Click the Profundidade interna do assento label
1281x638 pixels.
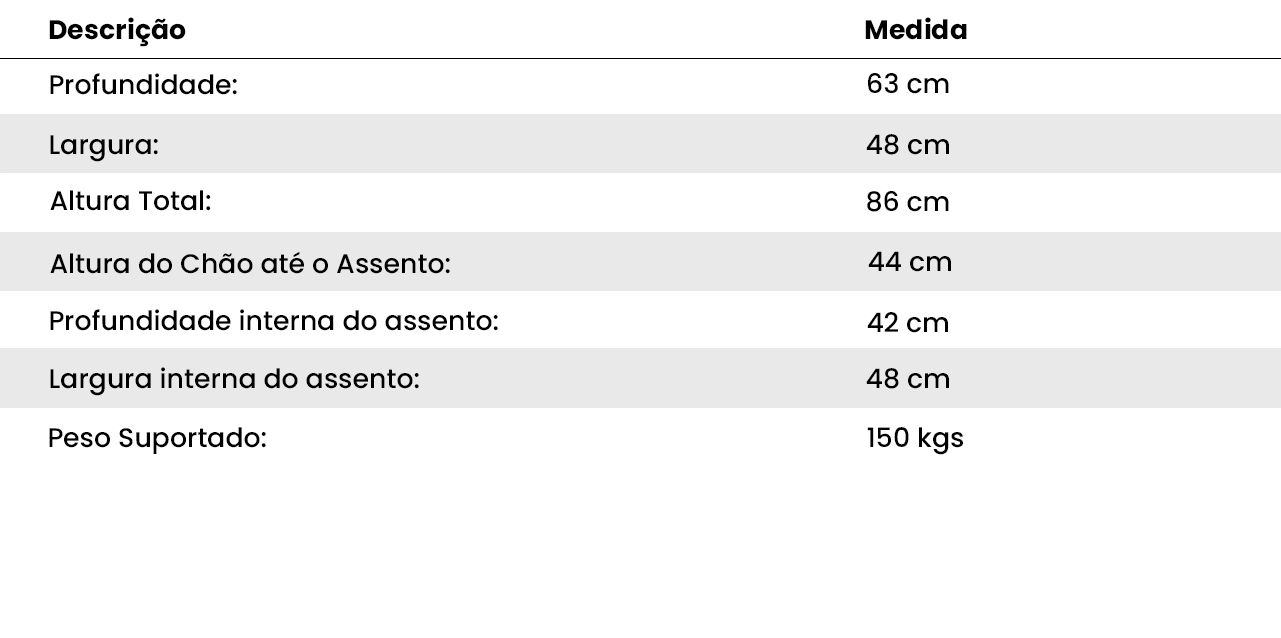click(273, 321)
